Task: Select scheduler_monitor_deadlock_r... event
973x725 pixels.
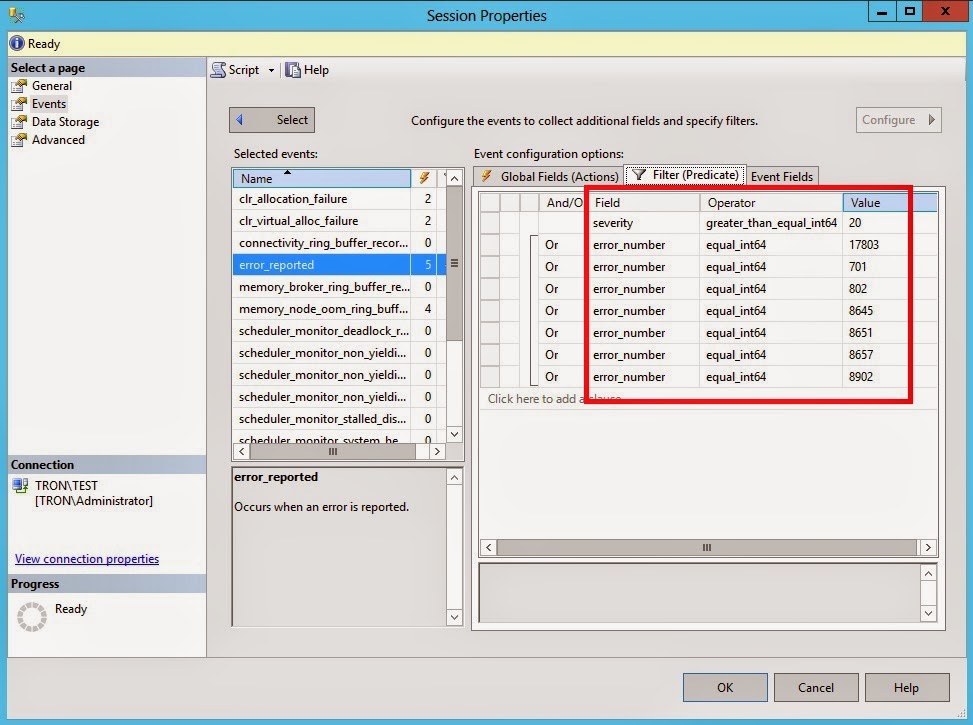Action: click(x=321, y=331)
